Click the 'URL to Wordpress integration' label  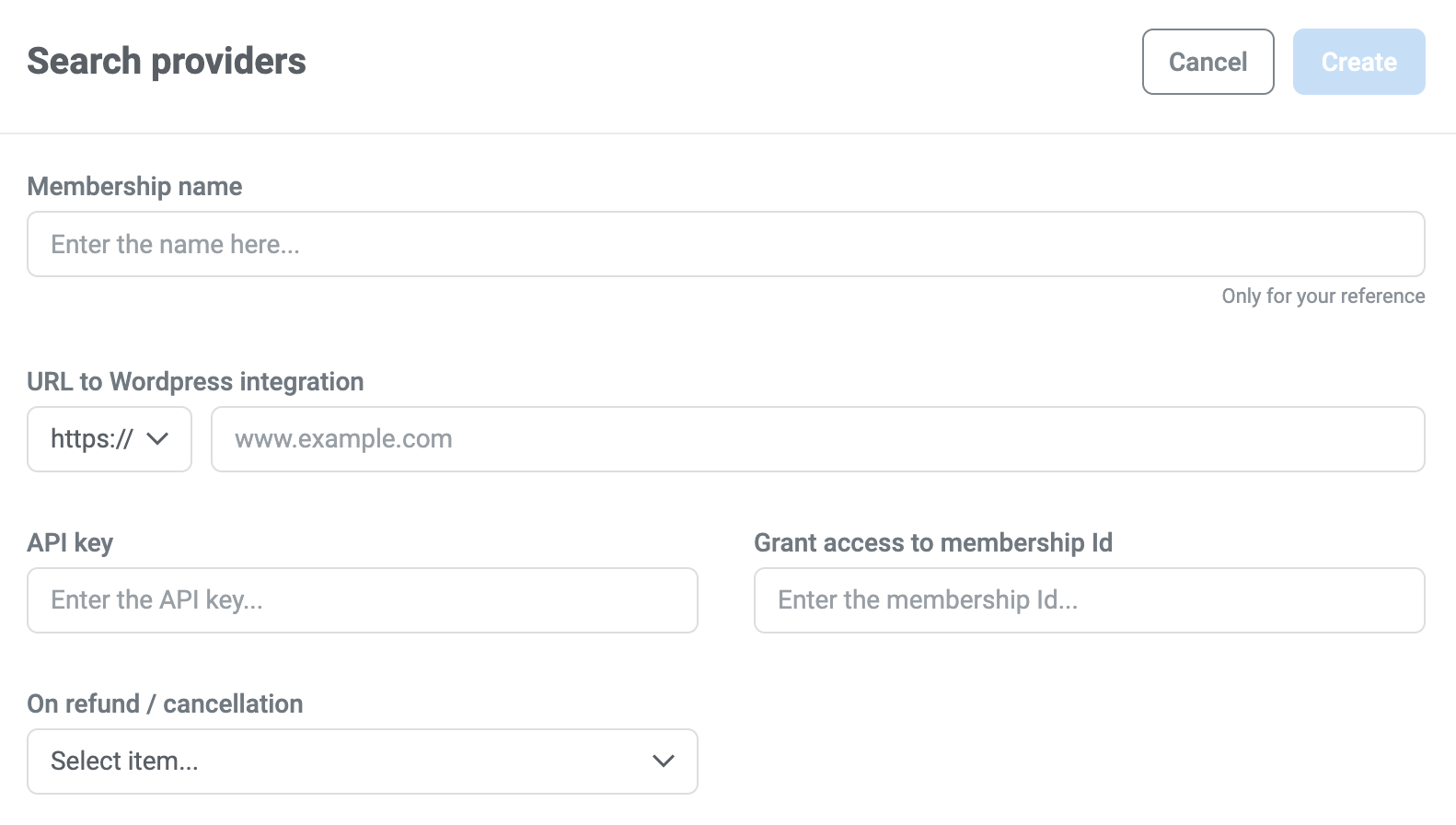click(195, 381)
